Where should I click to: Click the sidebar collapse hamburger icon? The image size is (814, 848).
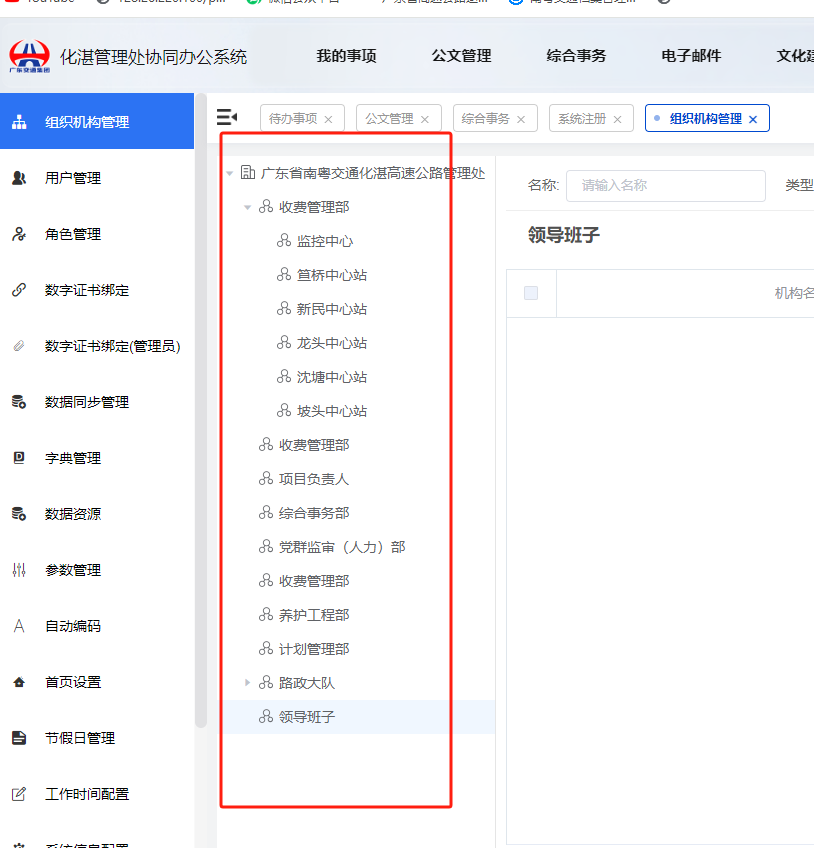click(227, 117)
